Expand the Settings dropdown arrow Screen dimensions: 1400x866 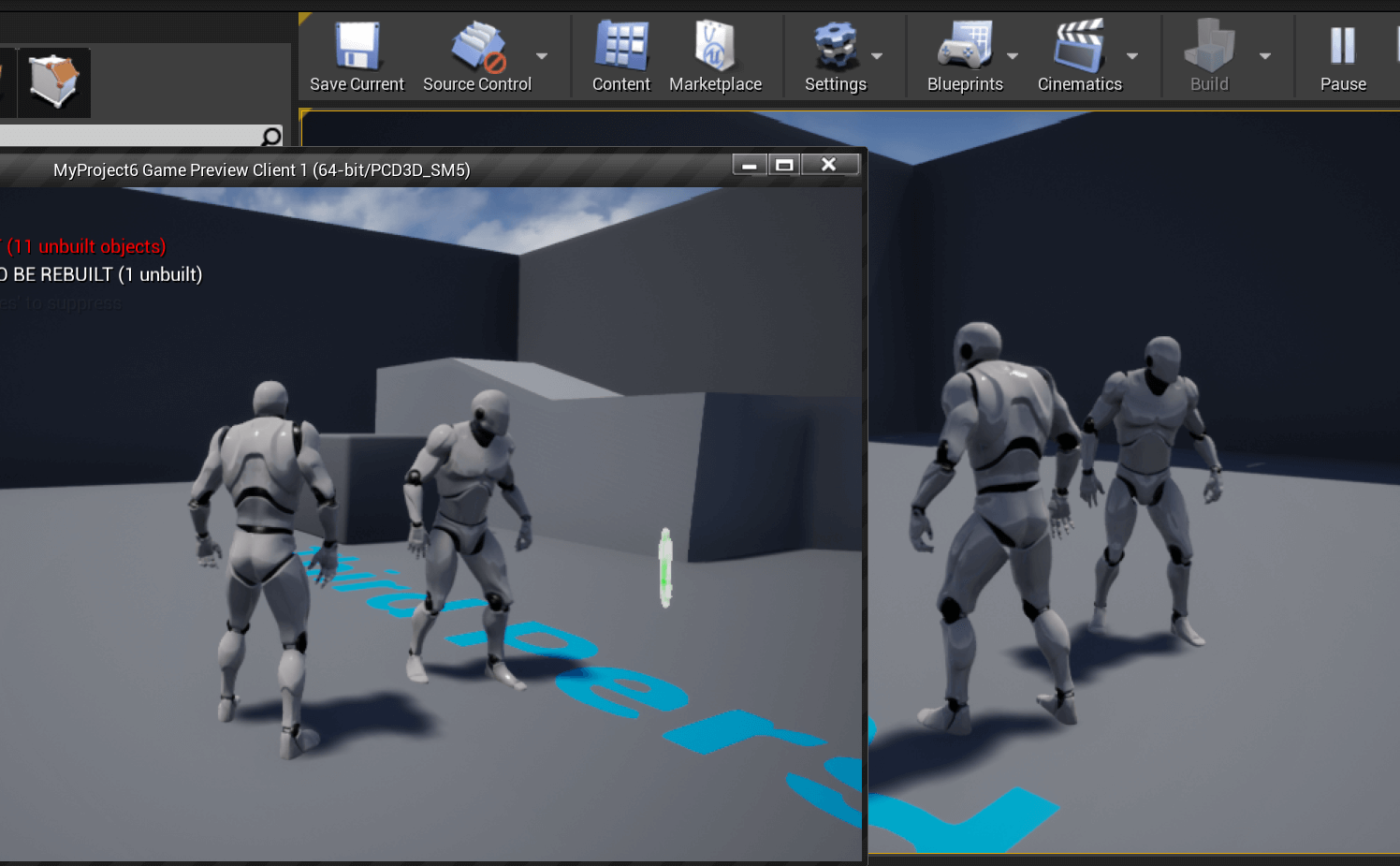(x=877, y=56)
